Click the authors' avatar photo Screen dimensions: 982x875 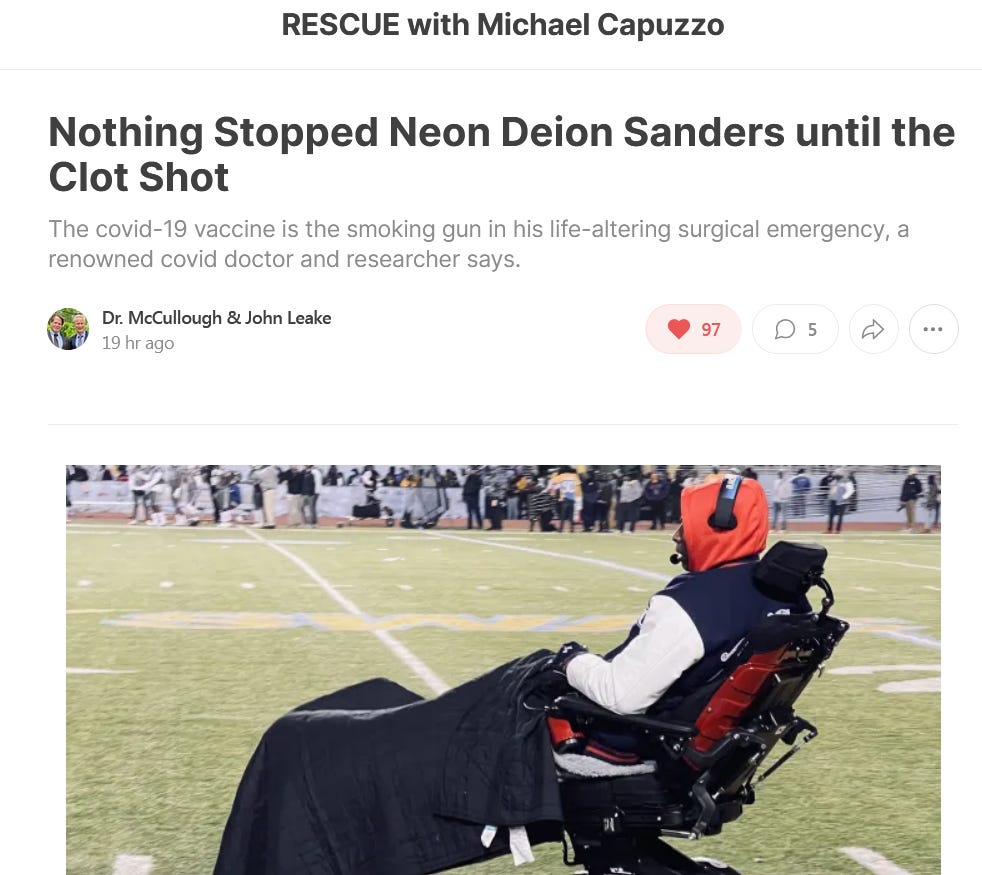pyautogui.click(x=68, y=329)
